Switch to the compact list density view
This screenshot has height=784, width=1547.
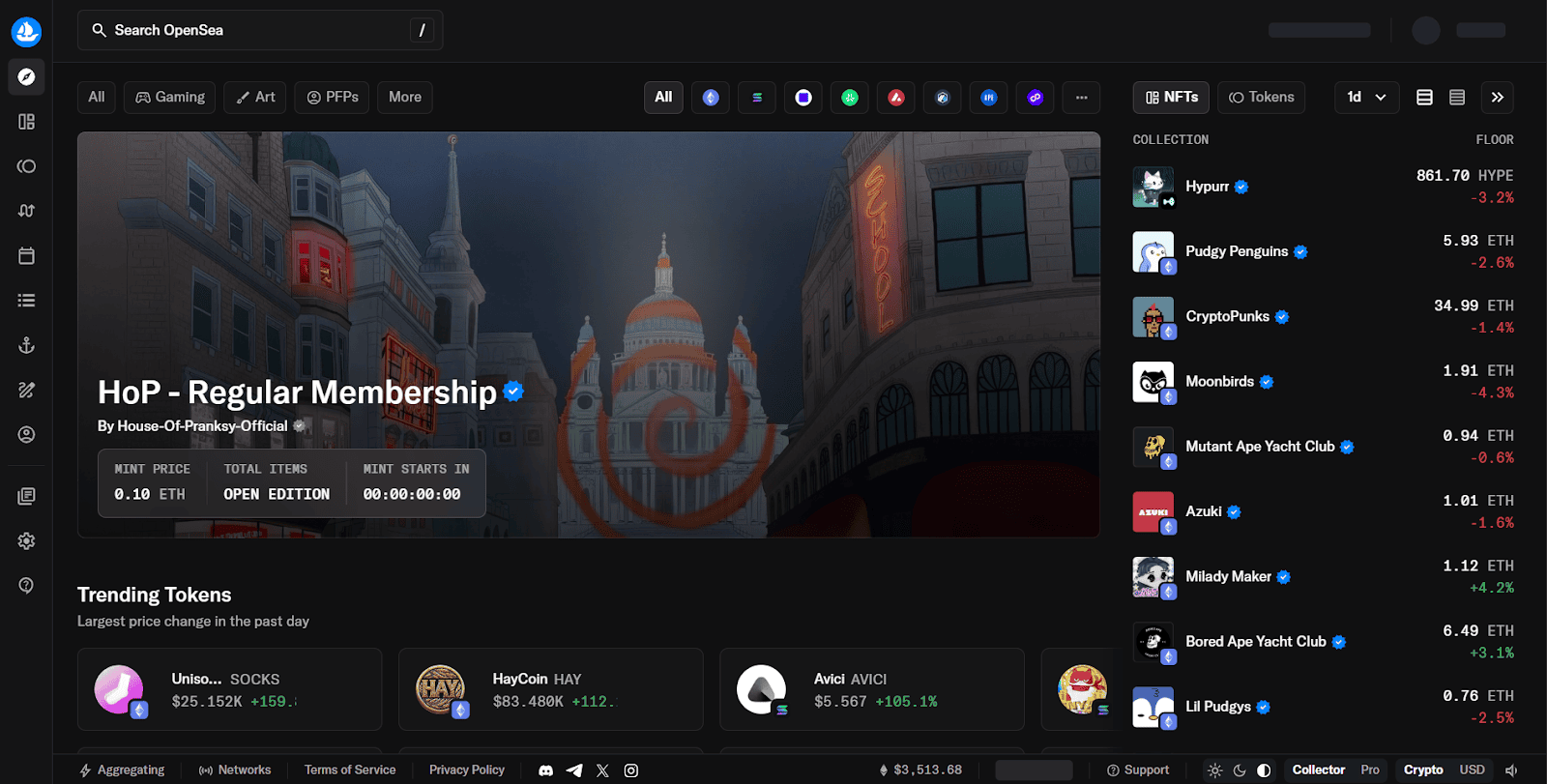(x=1457, y=98)
